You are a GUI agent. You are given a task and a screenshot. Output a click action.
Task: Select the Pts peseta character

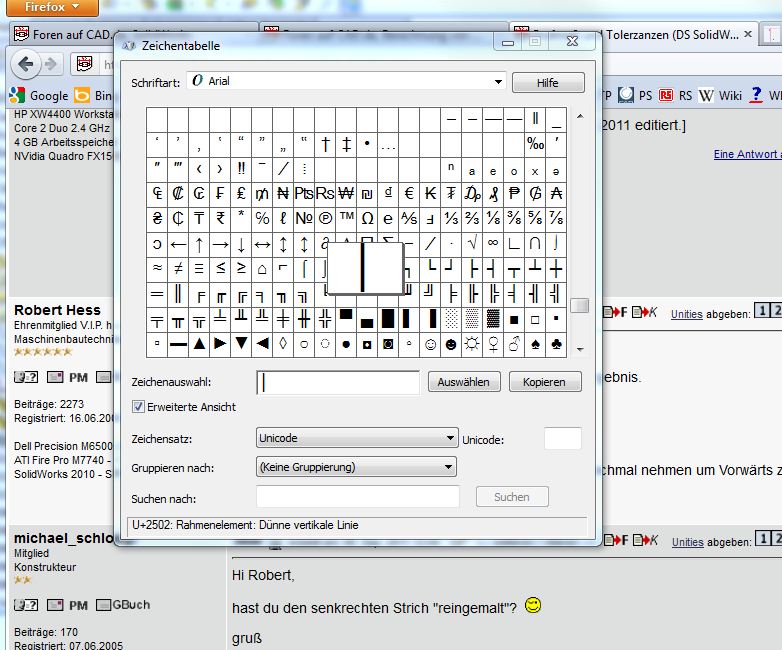click(x=304, y=194)
